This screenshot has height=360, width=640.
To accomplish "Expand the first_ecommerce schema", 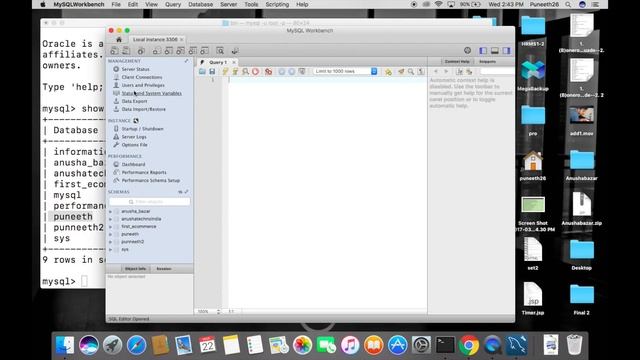I will pos(110,227).
